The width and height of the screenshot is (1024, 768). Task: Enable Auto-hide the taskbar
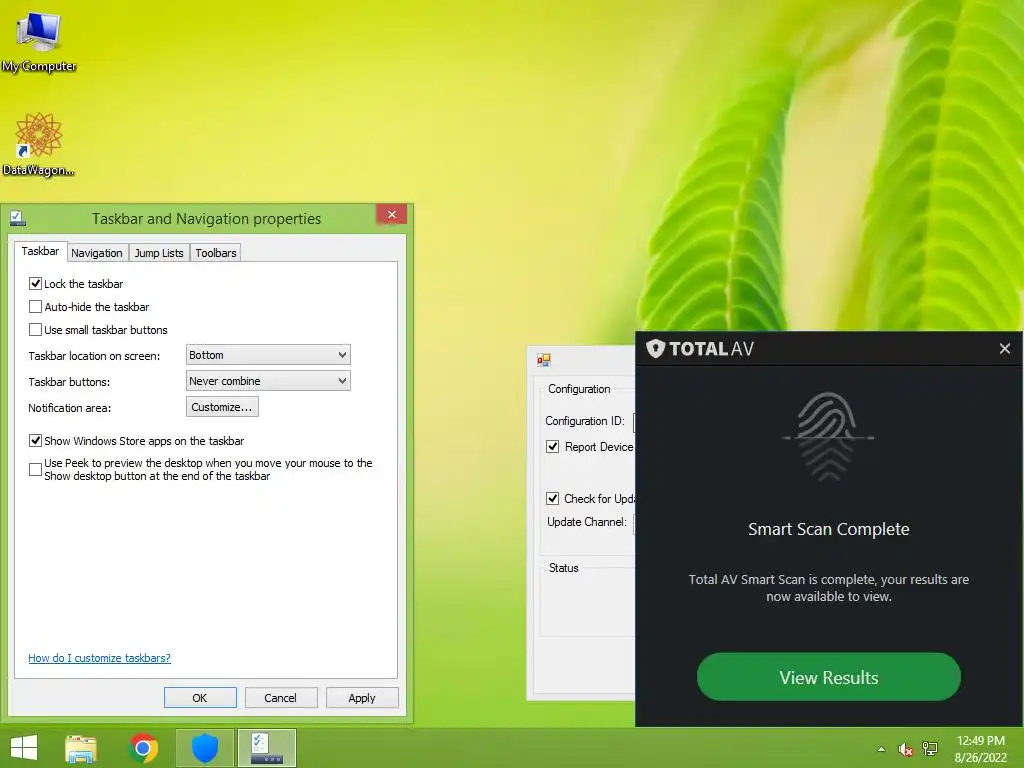tap(35, 307)
